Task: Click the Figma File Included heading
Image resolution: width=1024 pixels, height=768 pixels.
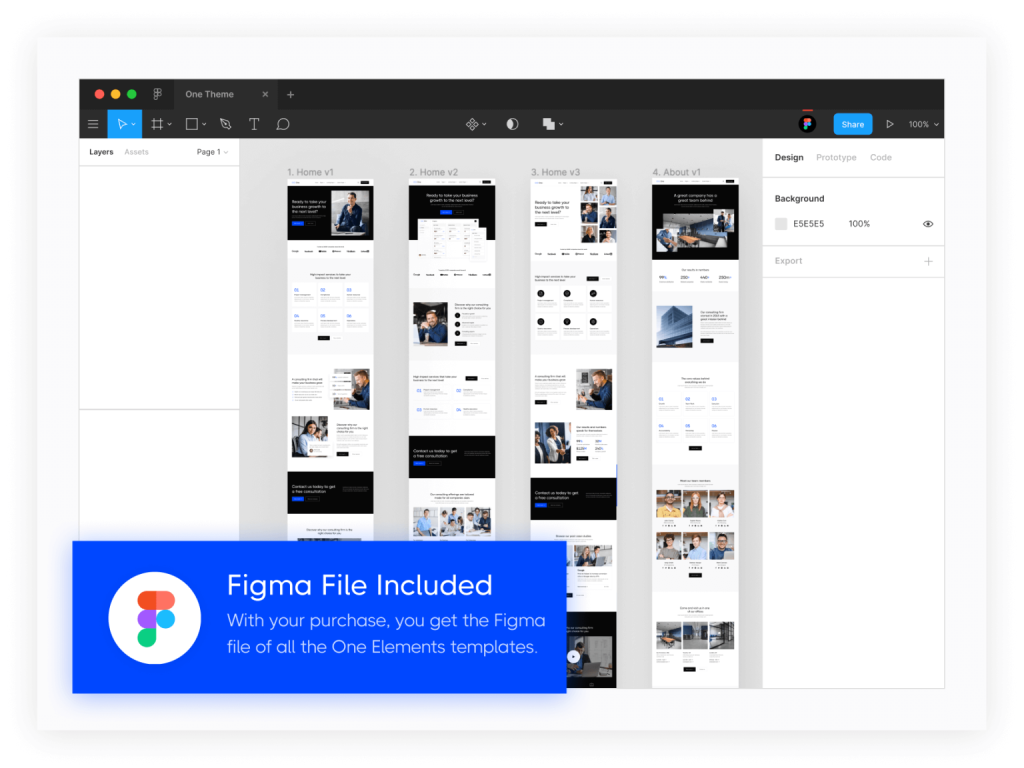Action: [x=359, y=585]
